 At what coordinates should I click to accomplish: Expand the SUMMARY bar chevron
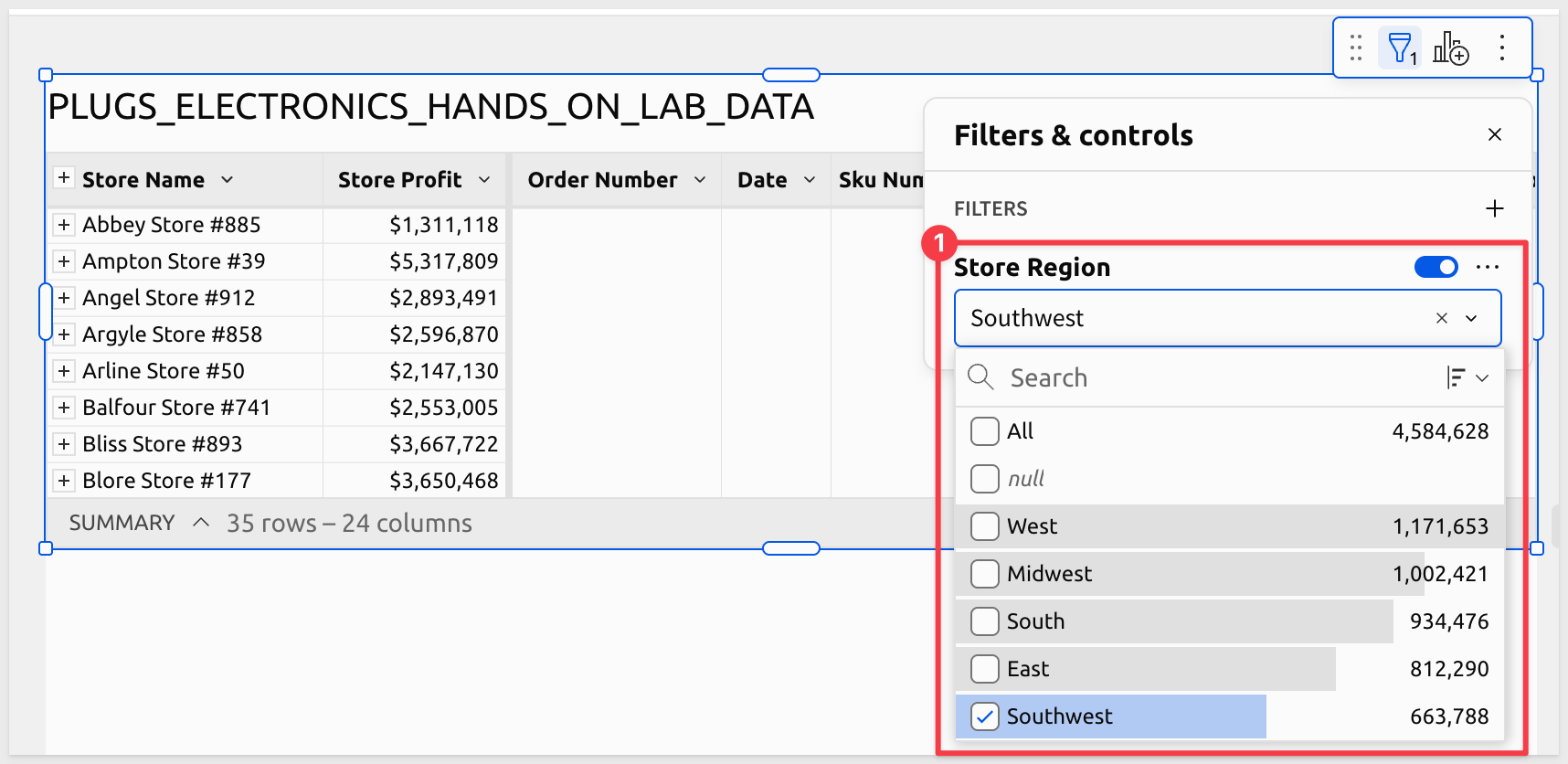click(x=201, y=523)
